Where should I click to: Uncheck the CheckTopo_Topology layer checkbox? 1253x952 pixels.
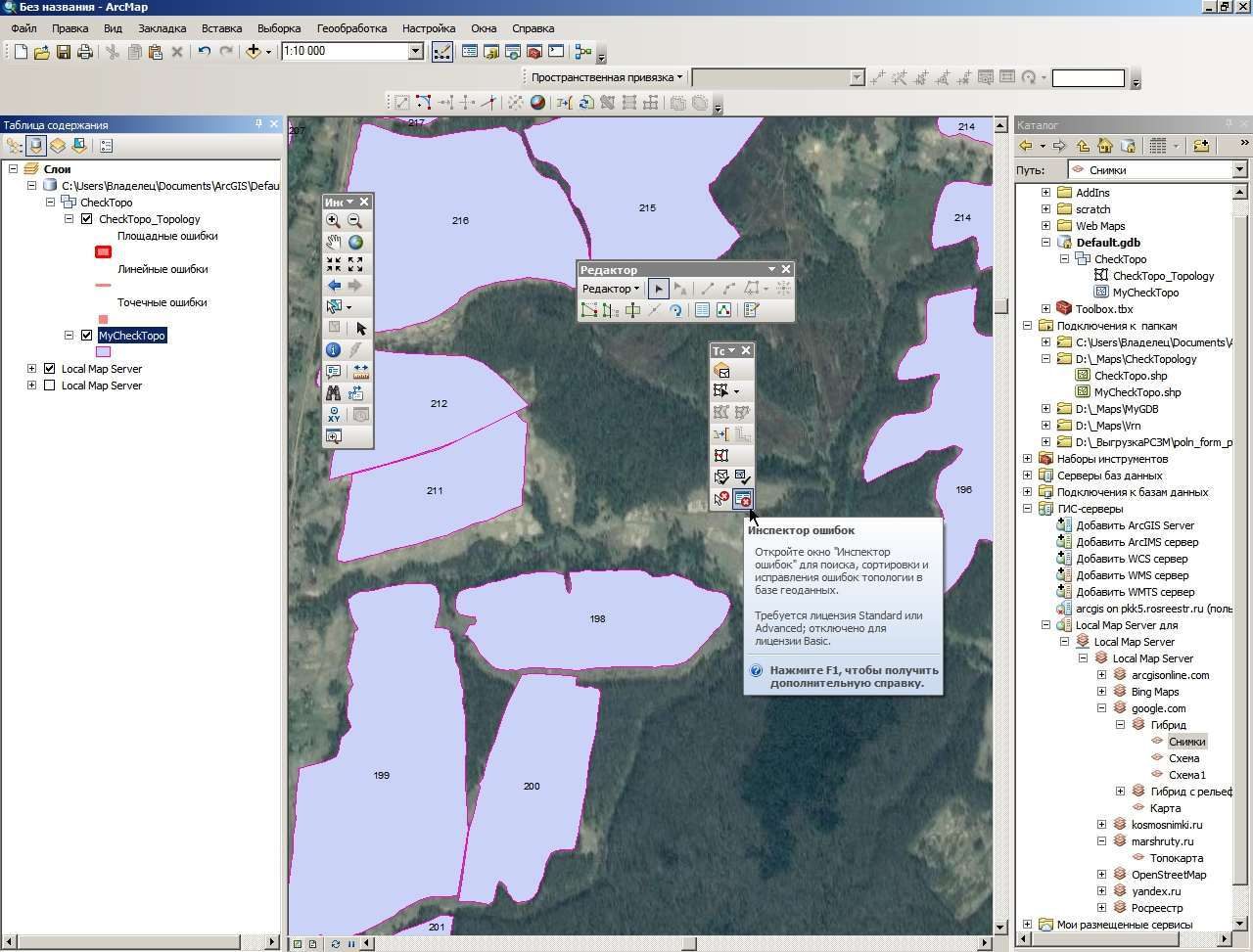pos(86,219)
